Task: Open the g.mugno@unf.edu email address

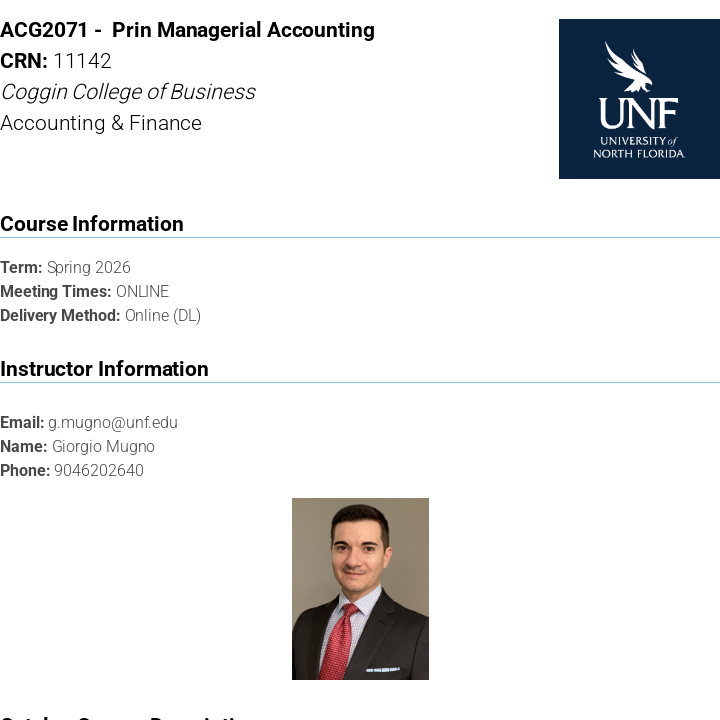Action: (x=113, y=423)
